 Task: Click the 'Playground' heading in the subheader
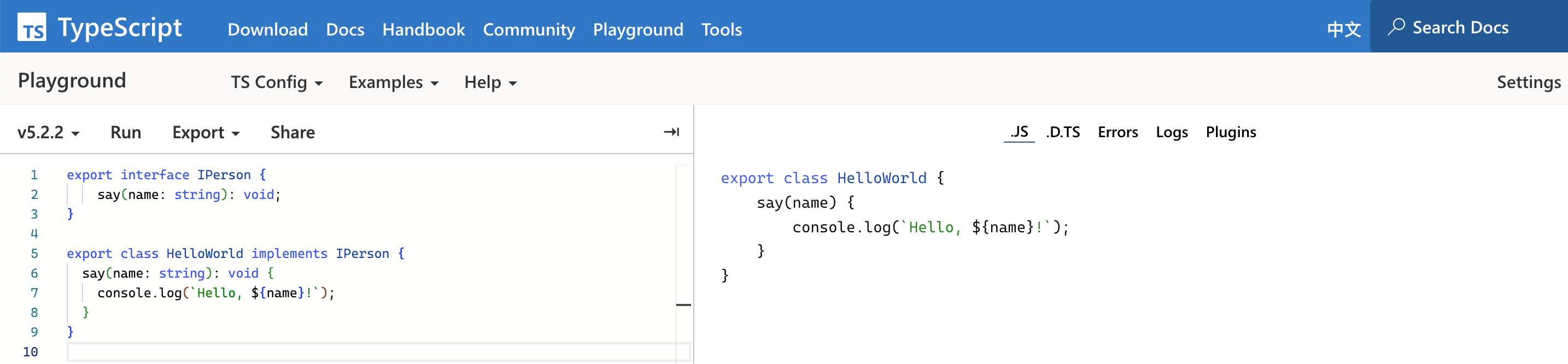[x=72, y=81]
